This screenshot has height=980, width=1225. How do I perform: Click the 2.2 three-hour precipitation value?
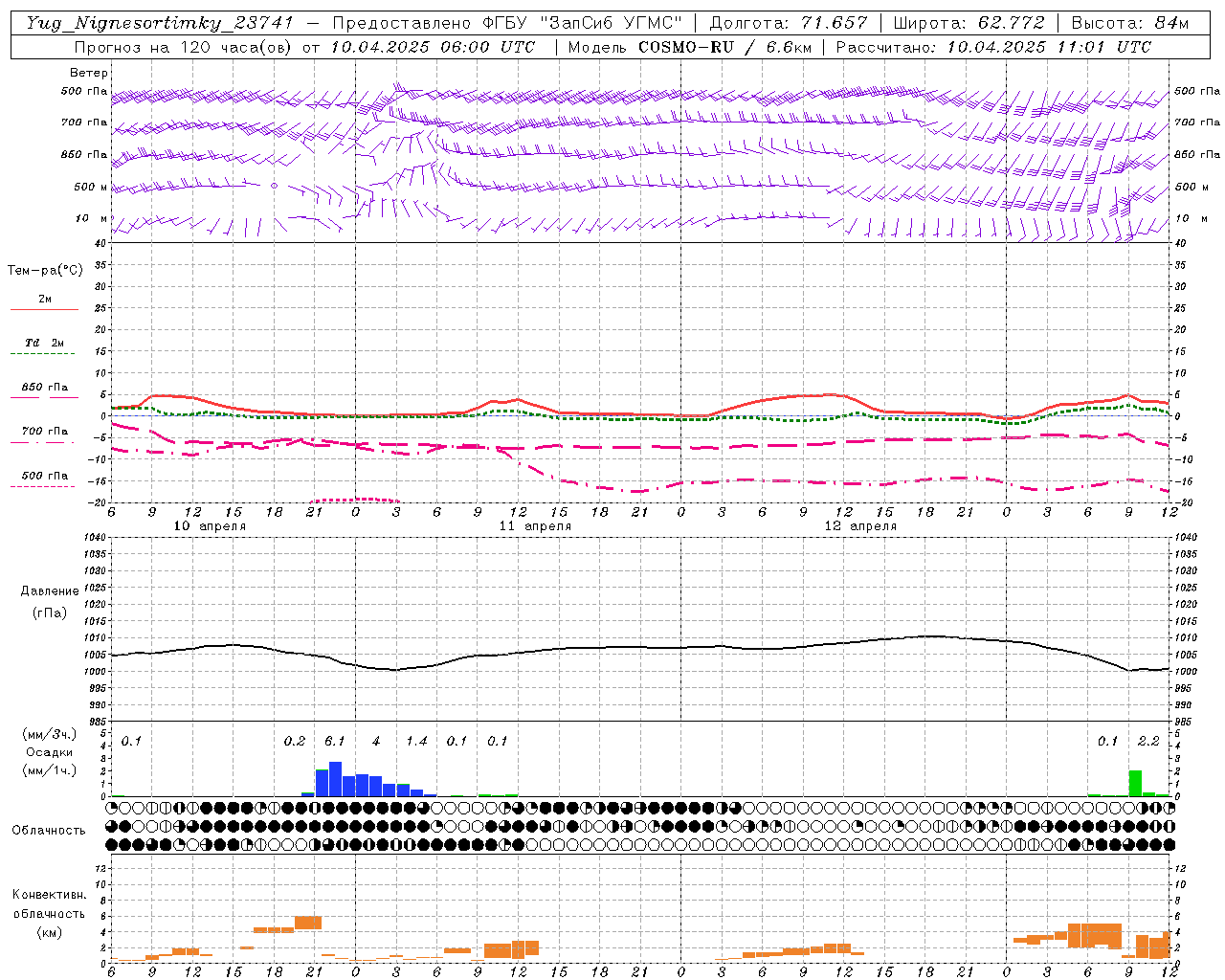pyautogui.click(x=1148, y=742)
